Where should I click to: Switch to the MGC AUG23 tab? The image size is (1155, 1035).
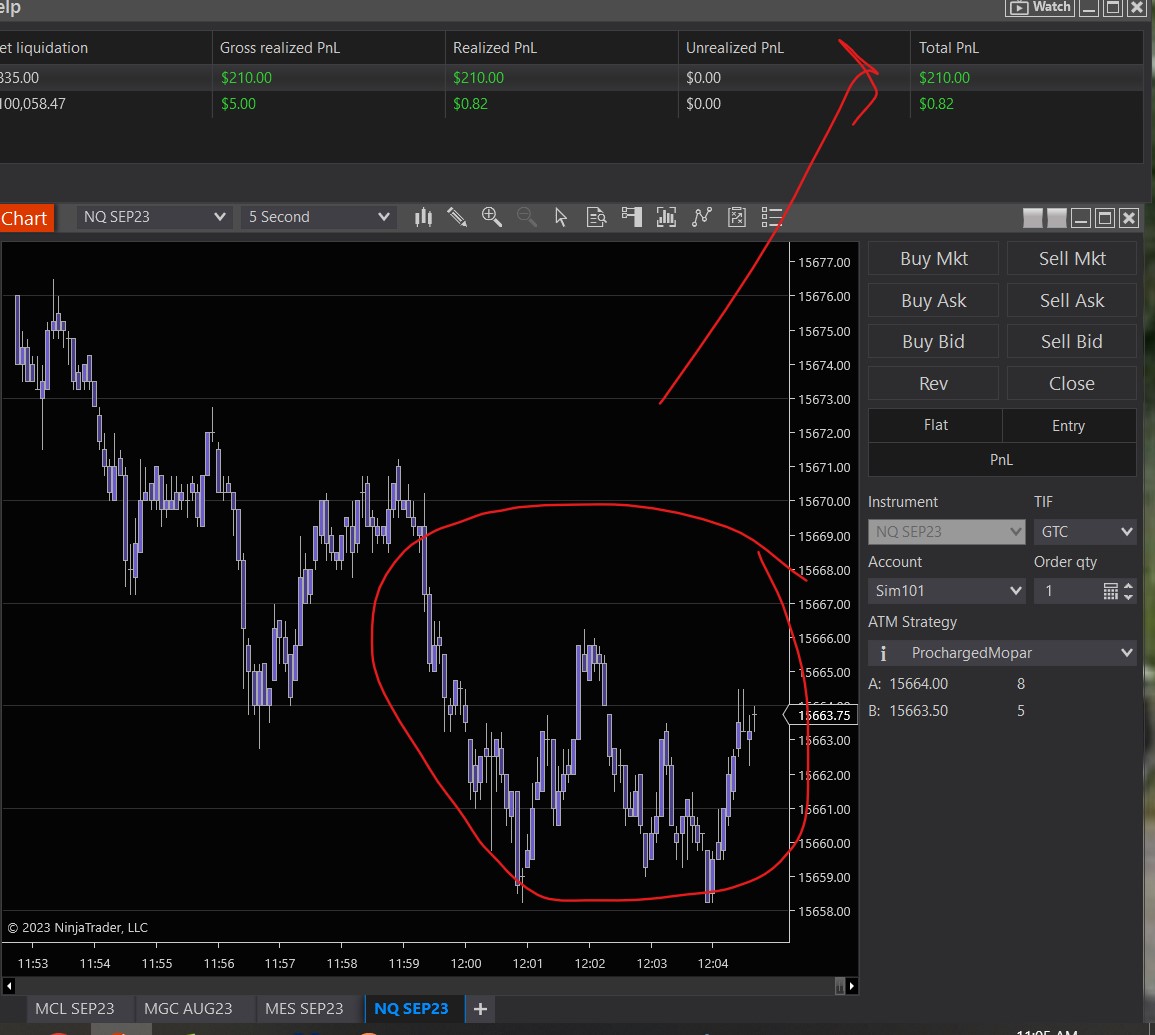pyautogui.click(x=188, y=1008)
